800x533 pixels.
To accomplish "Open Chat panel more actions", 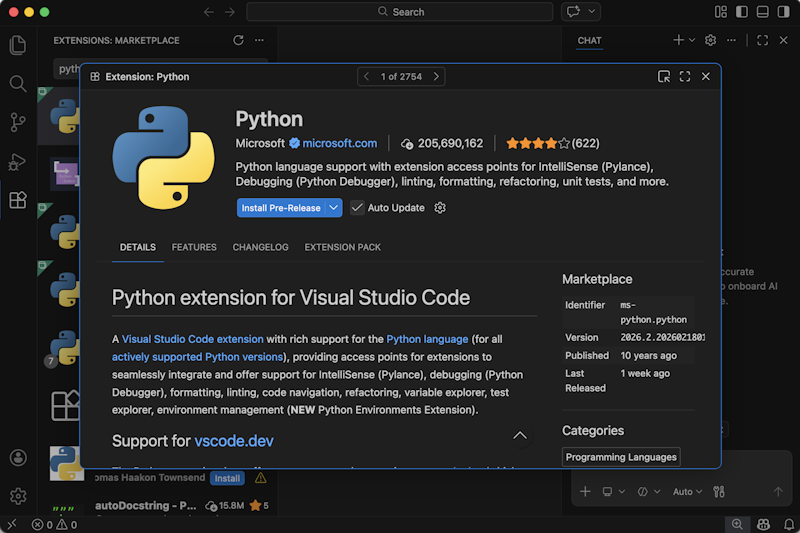I will click(x=731, y=40).
